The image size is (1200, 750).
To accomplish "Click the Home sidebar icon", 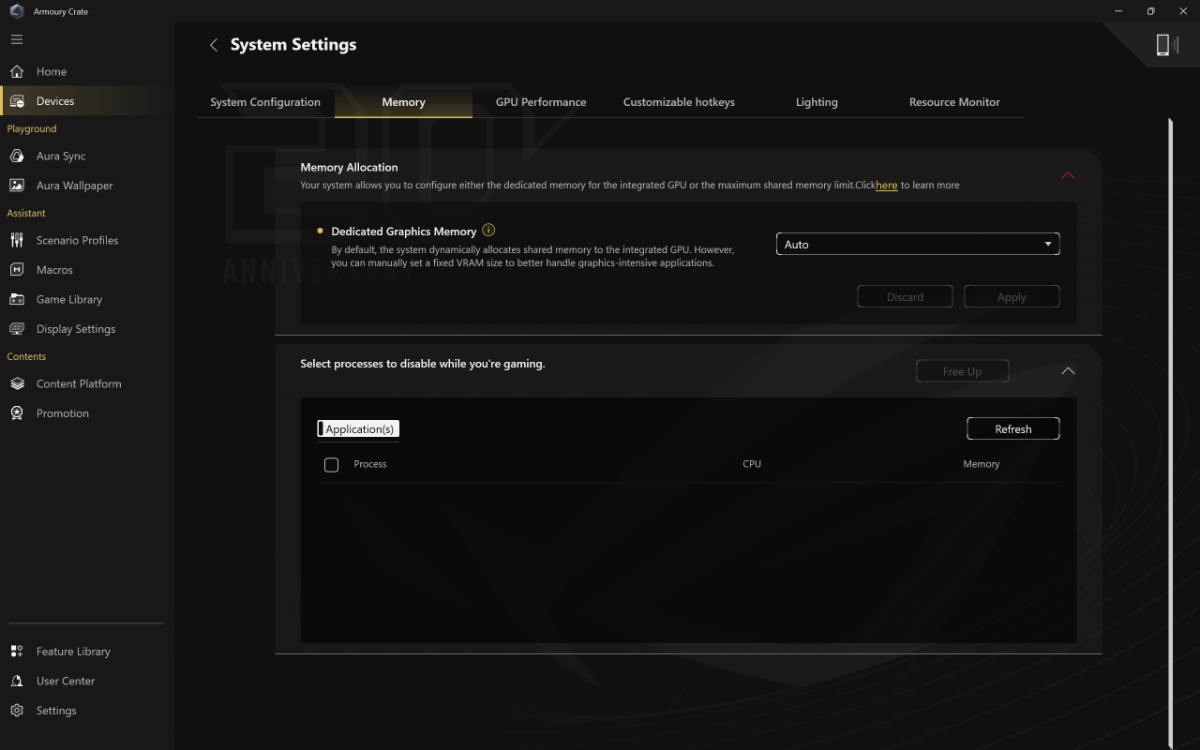I will click(16, 72).
